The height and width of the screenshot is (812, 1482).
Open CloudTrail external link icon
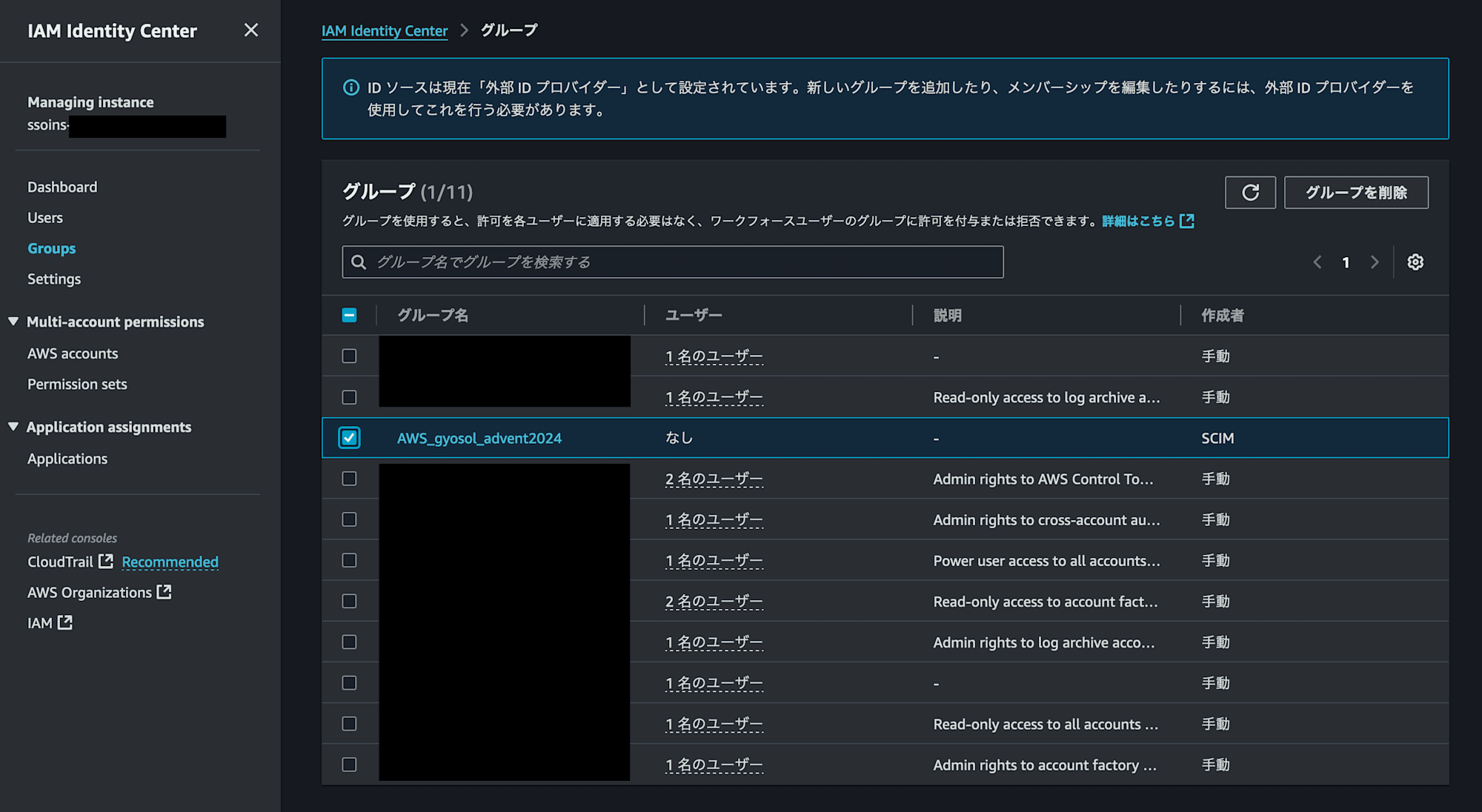tap(106, 562)
